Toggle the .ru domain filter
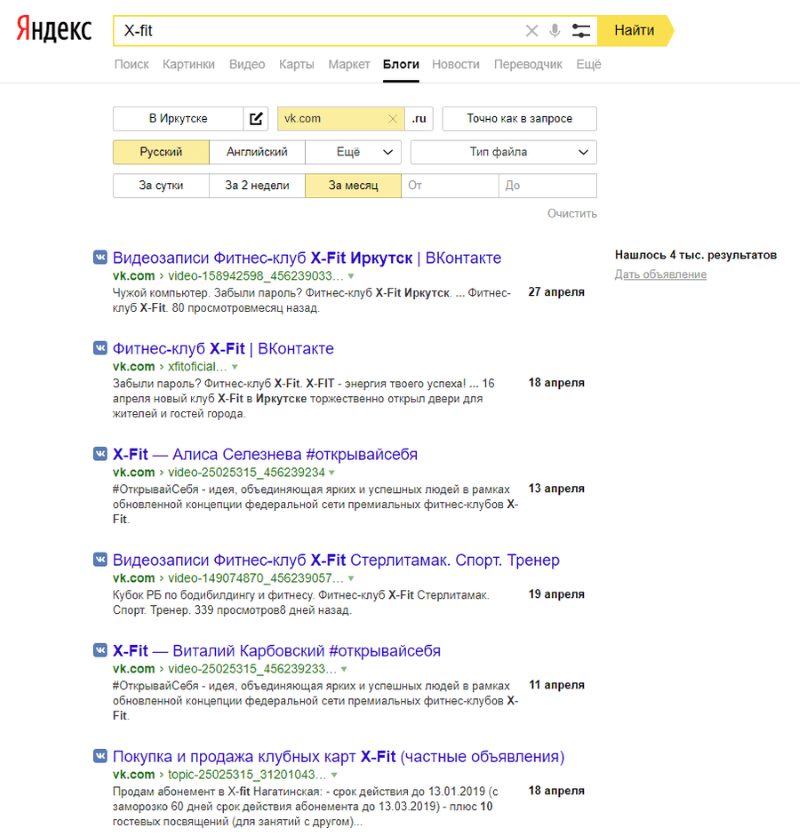Viewport: 800px width, 837px height. (419, 119)
